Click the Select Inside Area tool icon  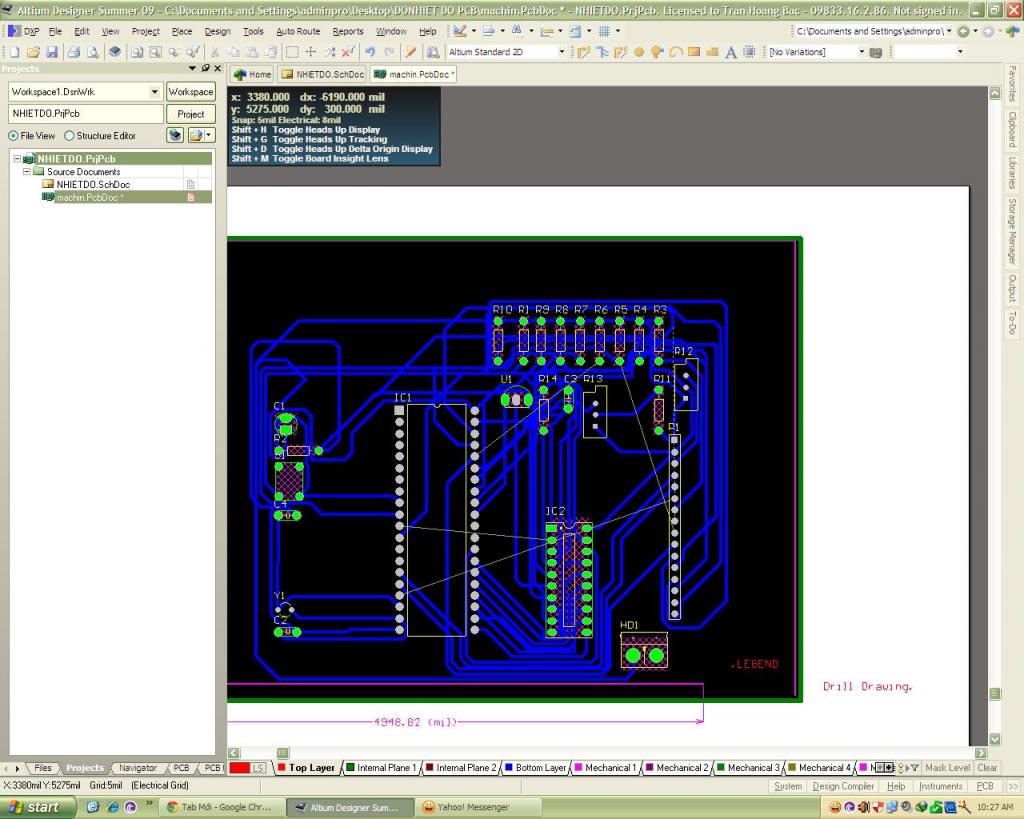tap(291, 52)
